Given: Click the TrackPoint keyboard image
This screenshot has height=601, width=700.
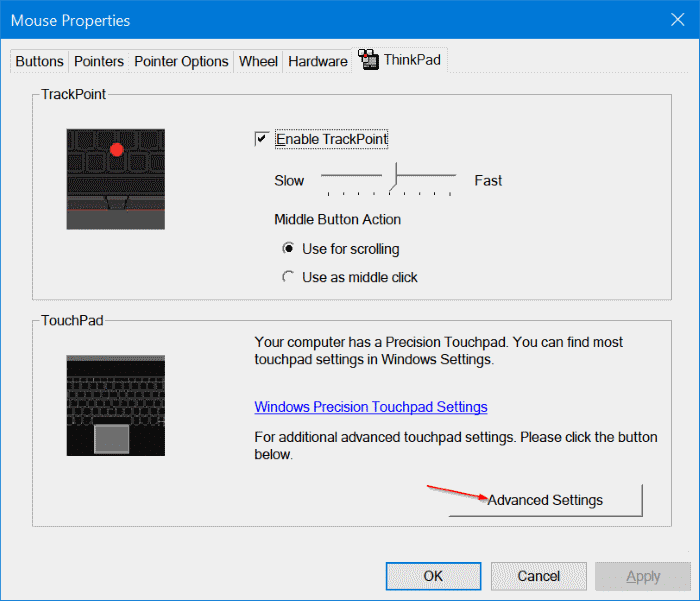Looking at the screenshot, I should tap(116, 179).
